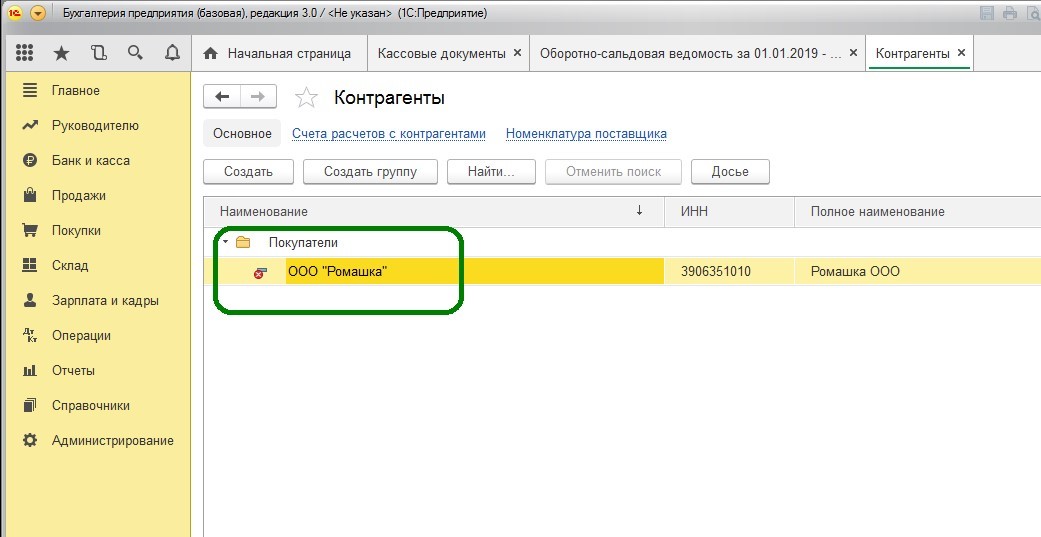Click the Создать группу button
Viewport: 1041px width, 537px height.
(370, 171)
